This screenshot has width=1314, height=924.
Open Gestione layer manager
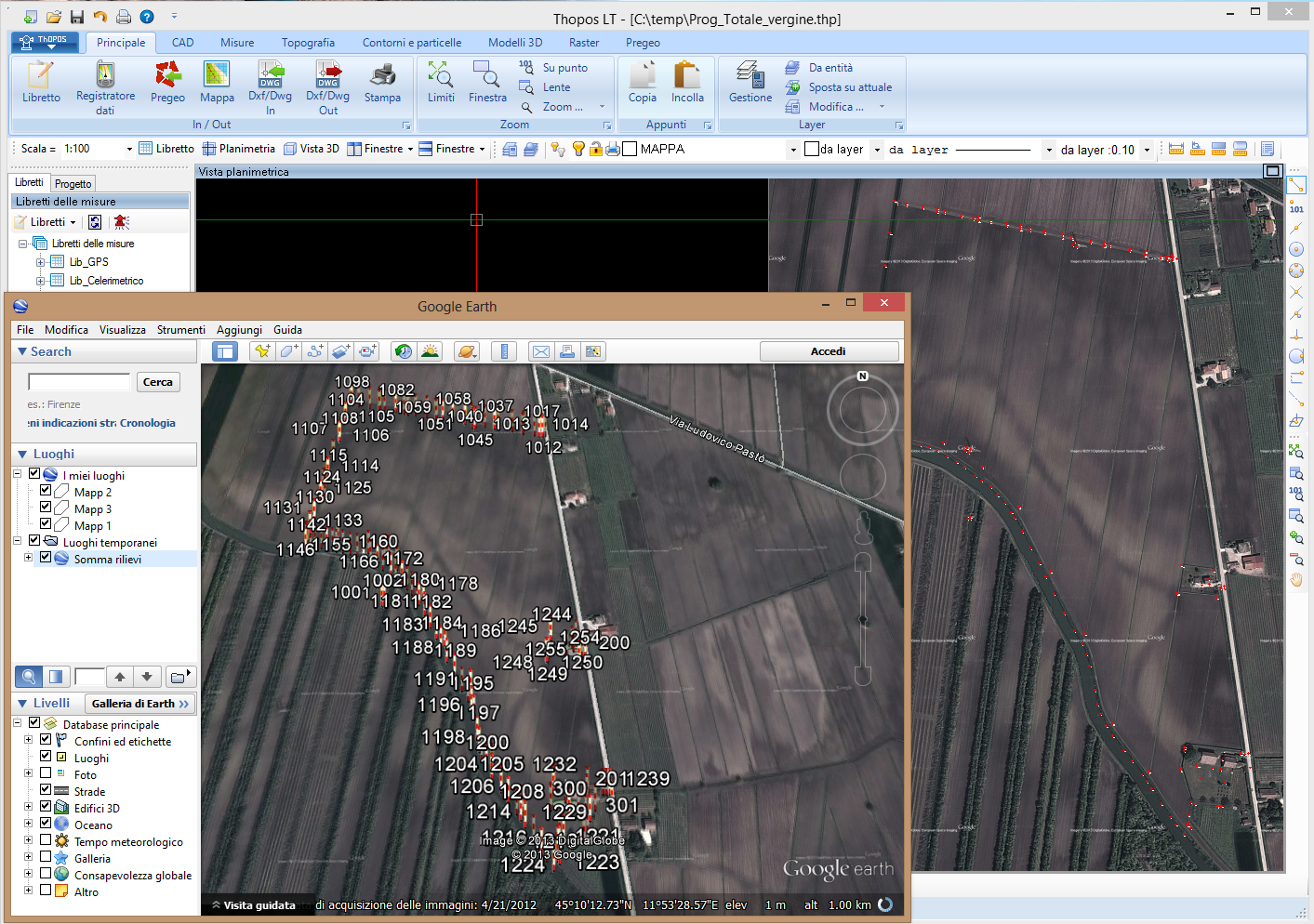[750, 82]
